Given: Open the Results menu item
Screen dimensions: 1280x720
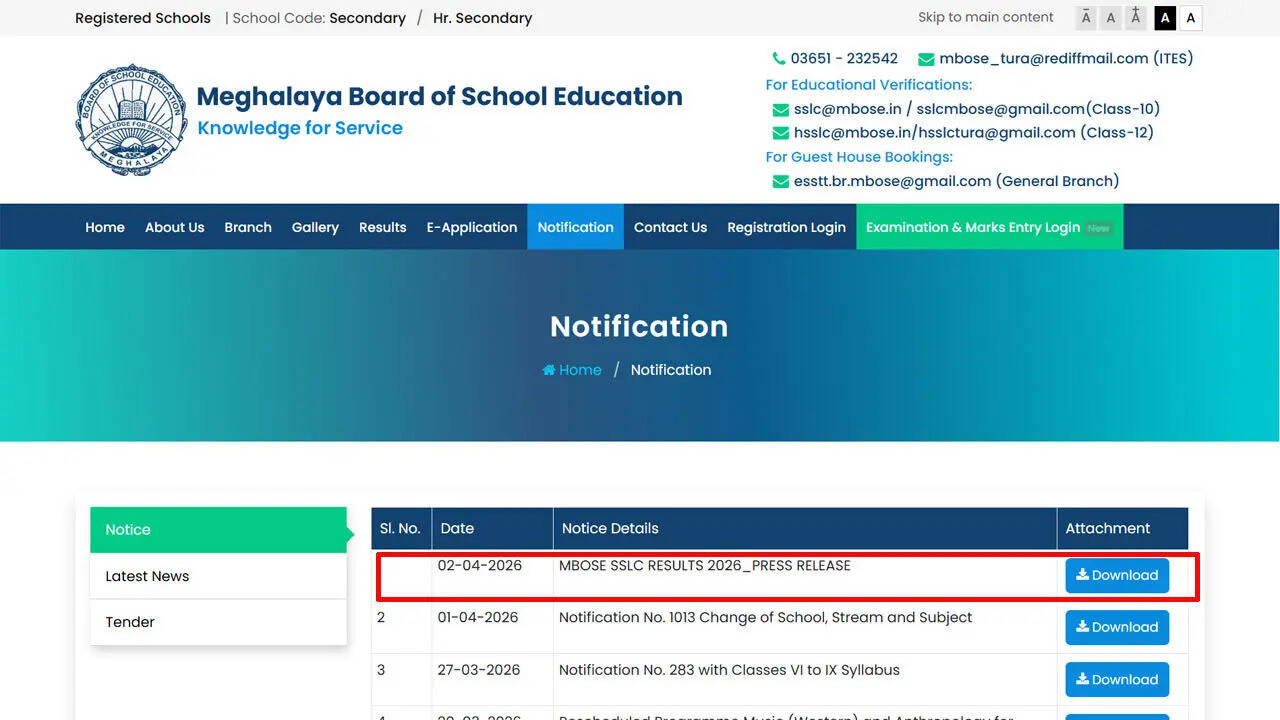Looking at the screenshot, I should tap(382, 227).
